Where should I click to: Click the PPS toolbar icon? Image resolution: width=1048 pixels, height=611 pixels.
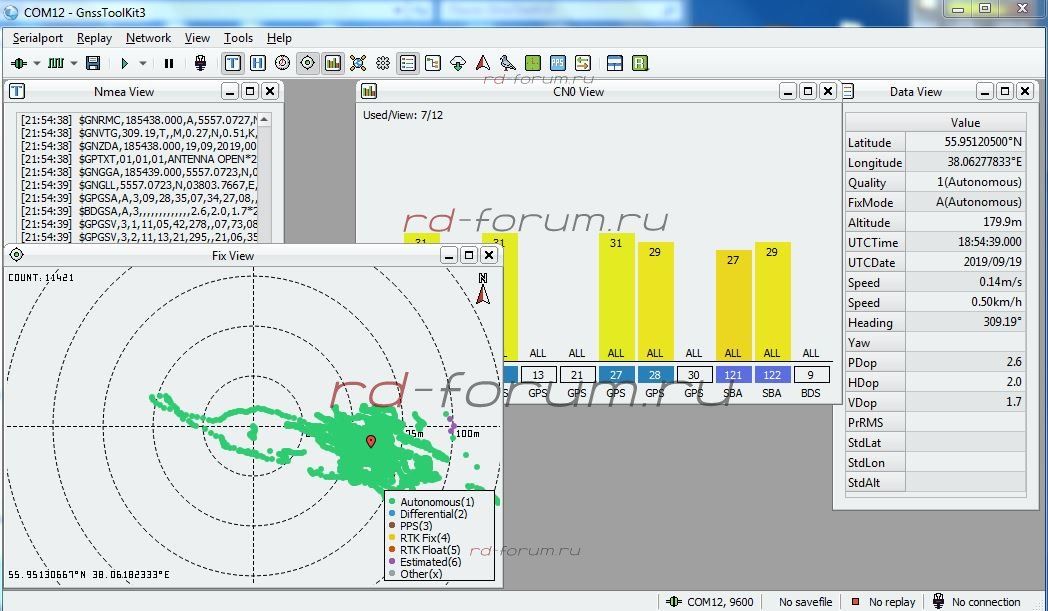tap(558, 63)
